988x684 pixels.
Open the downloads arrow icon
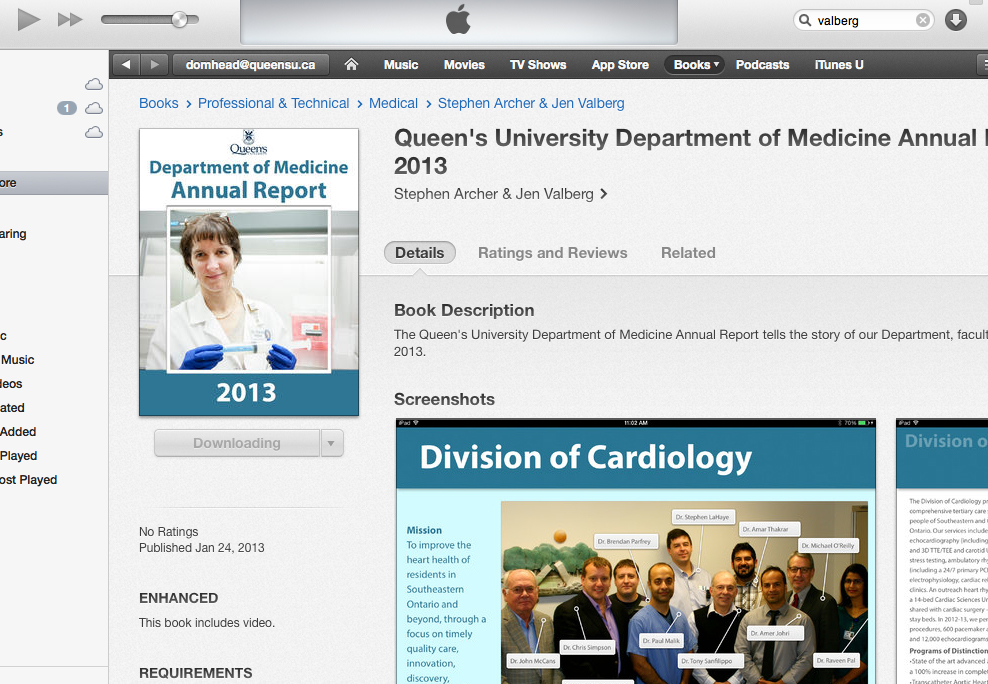(x=956, y=20)
